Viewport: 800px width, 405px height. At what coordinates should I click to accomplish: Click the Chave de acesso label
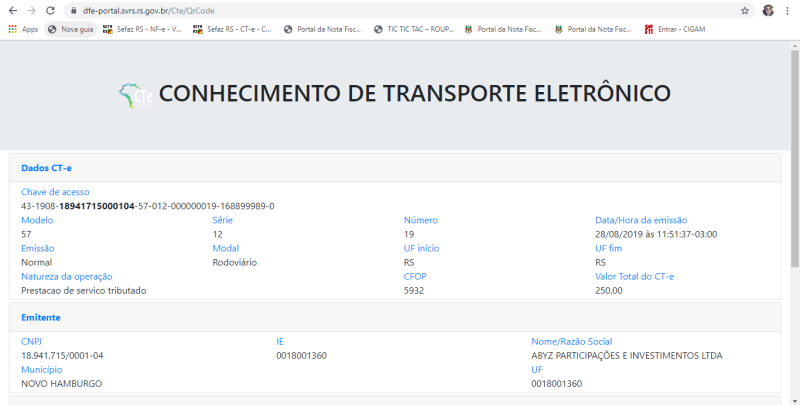55,192
